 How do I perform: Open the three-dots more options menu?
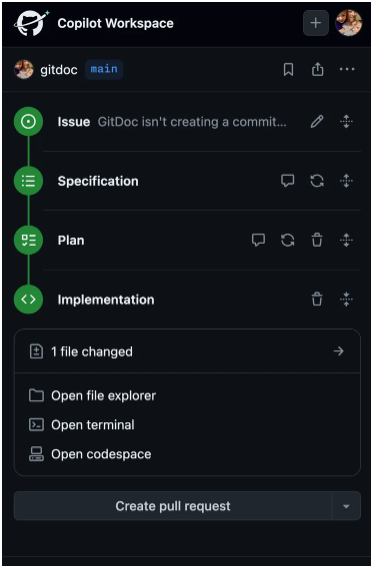coord(347,69)
